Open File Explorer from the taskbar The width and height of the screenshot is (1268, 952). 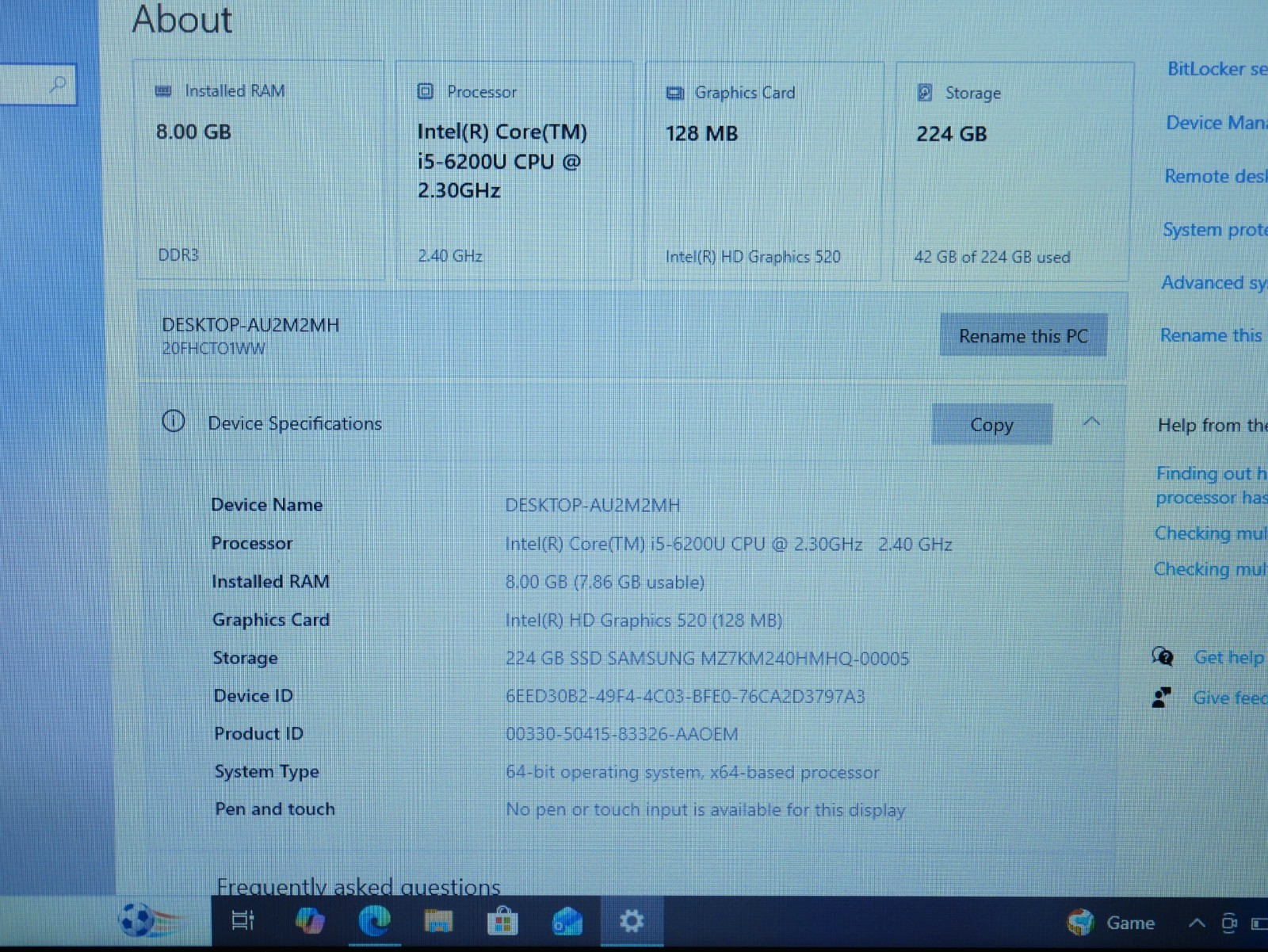438,921
